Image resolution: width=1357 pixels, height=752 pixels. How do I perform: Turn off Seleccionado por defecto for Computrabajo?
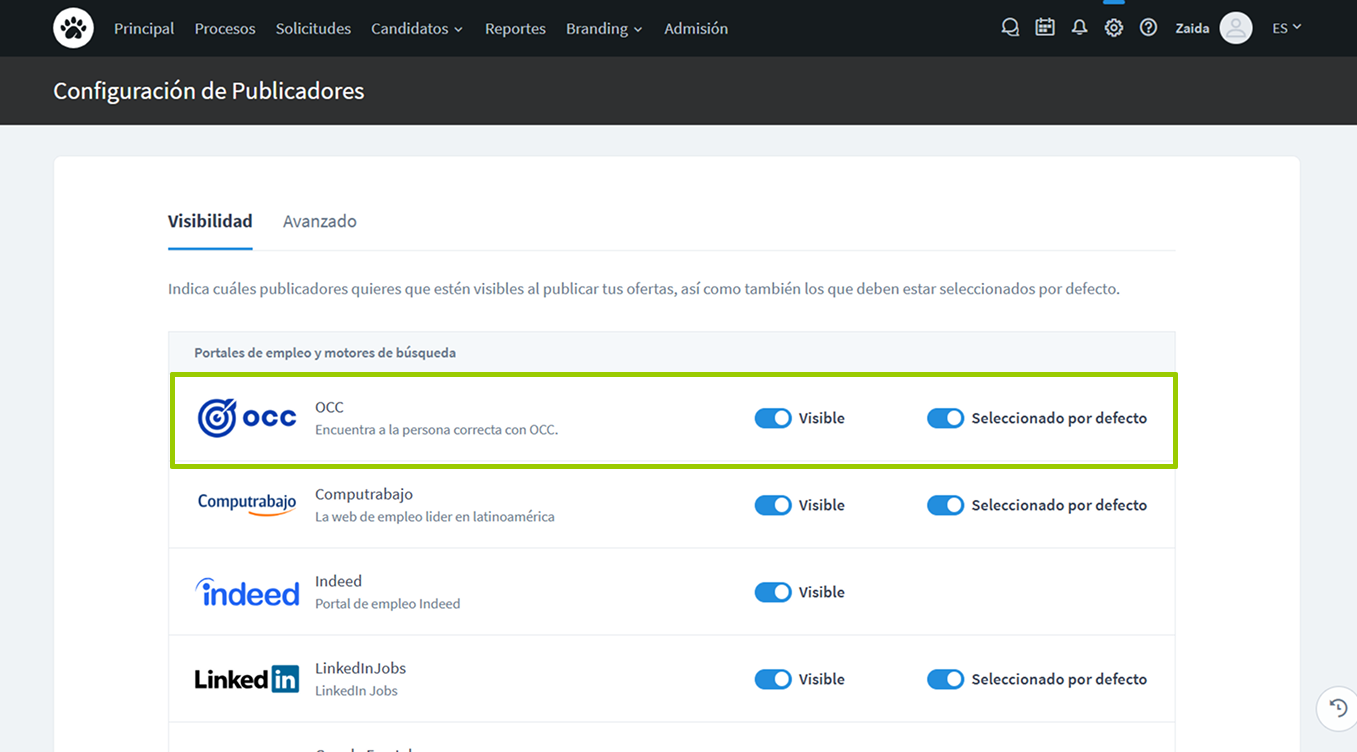pyautogui.click(x=945, y=505)
